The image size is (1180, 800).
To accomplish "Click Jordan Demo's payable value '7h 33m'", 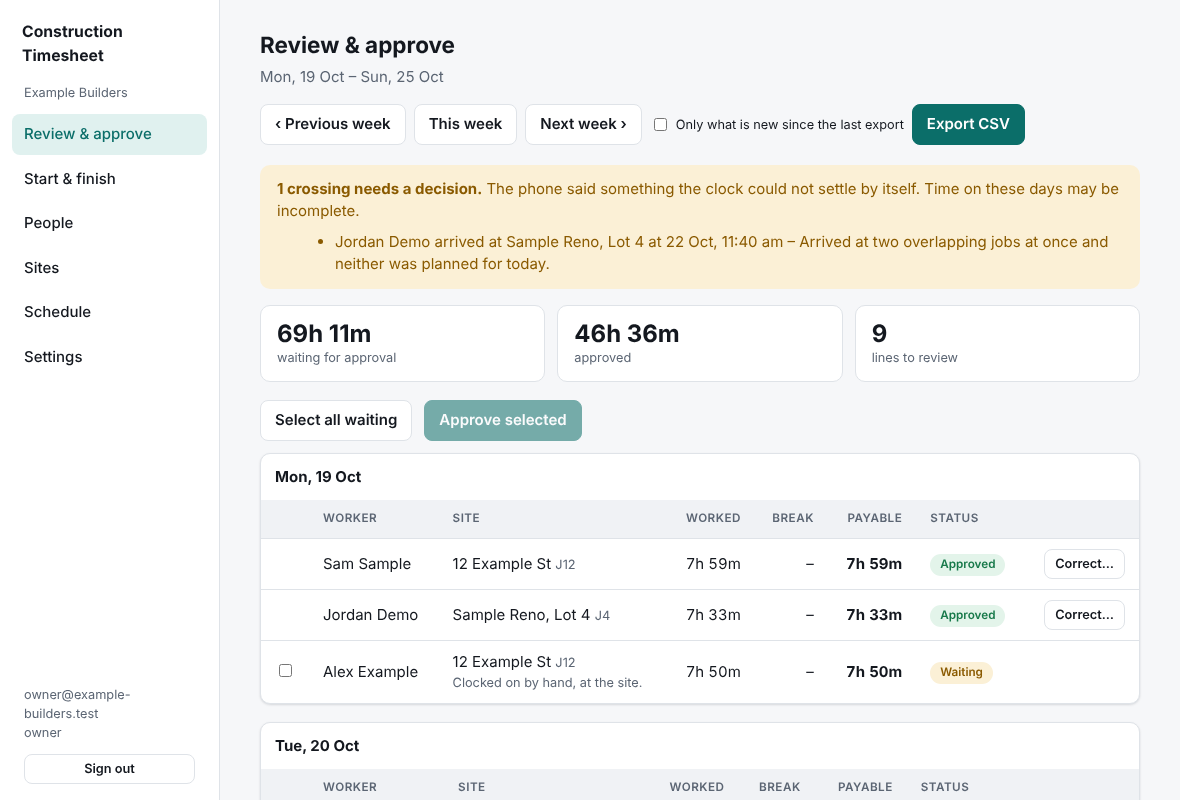I will (x=874, y=616).
